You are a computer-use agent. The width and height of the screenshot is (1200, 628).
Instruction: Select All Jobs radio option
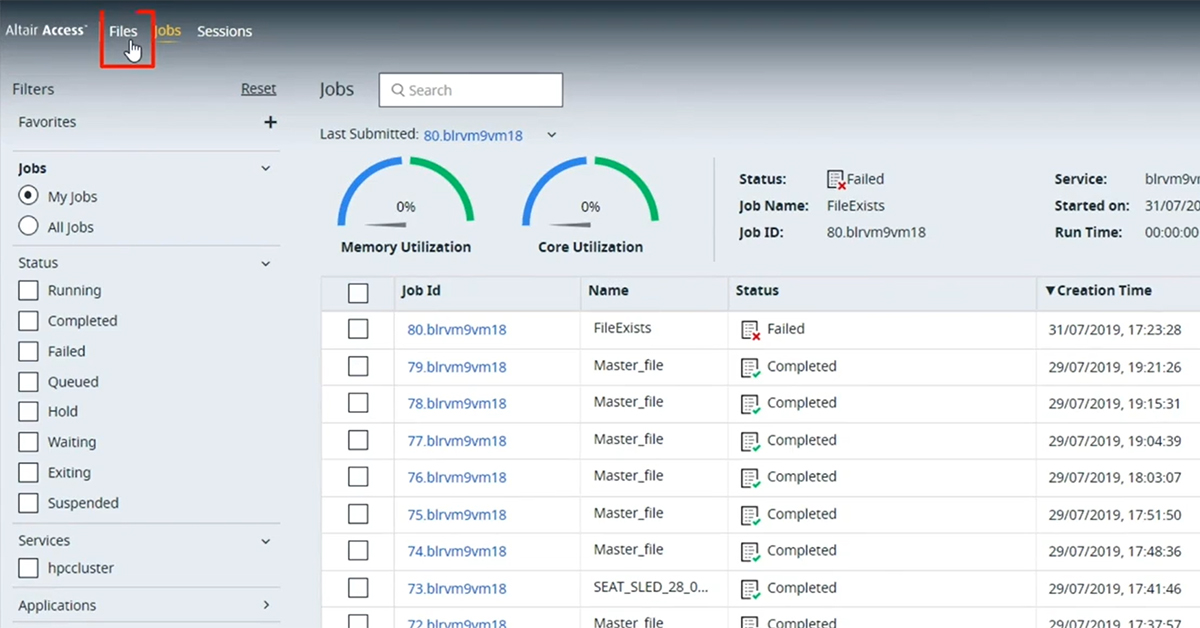pyautogui.click(x=29, y=226)
